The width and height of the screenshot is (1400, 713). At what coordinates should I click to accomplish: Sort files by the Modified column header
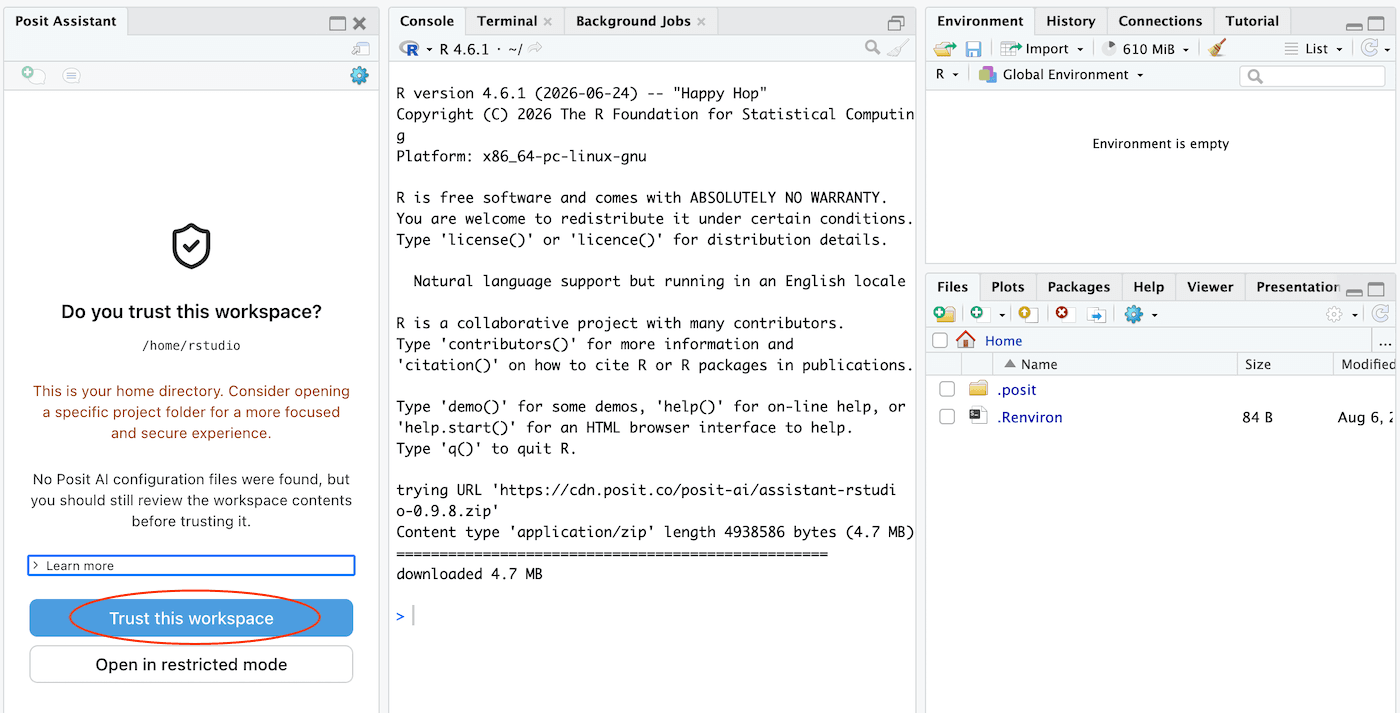coord(1367,364)
